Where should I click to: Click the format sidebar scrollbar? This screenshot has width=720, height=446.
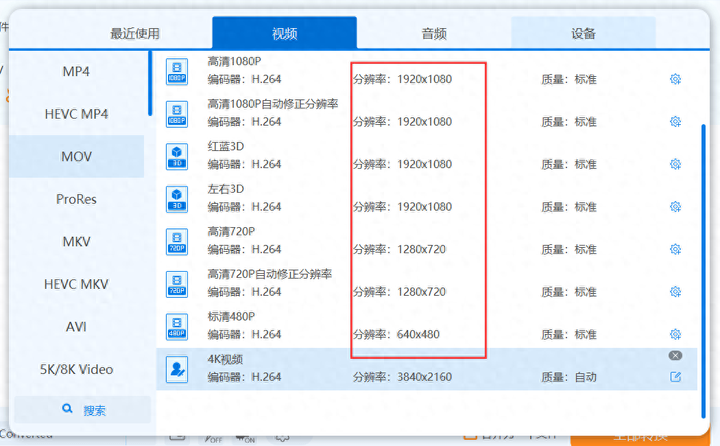coord(150,83)
